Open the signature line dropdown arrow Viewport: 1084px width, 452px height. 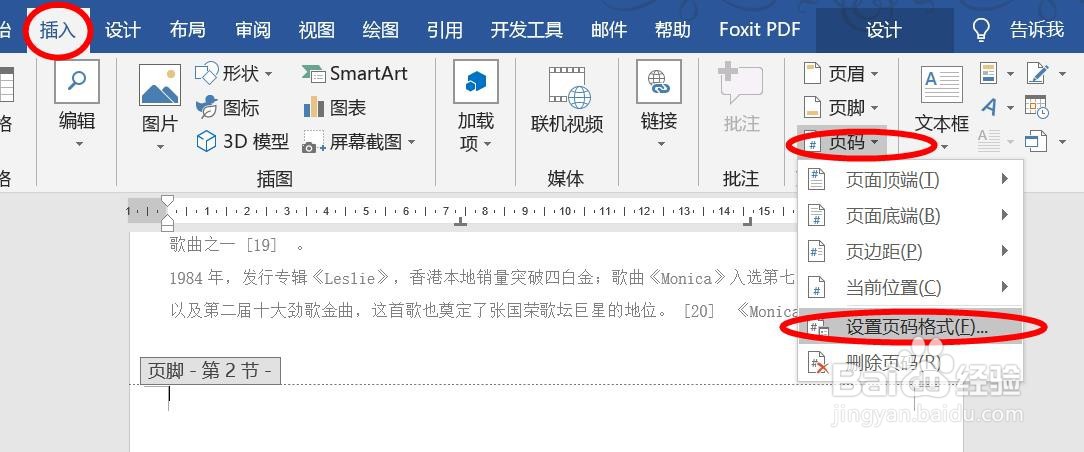[x=1063, y=73]
